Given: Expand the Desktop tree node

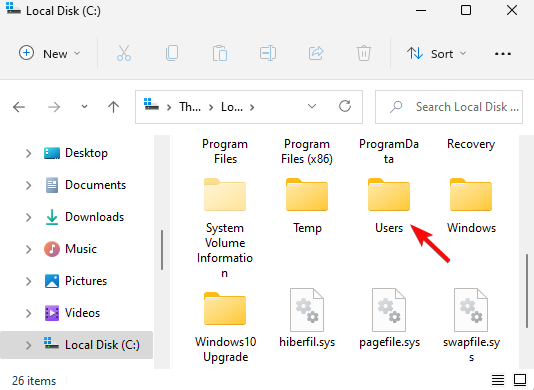Looking at the screenshot, I should click(29, 154).
